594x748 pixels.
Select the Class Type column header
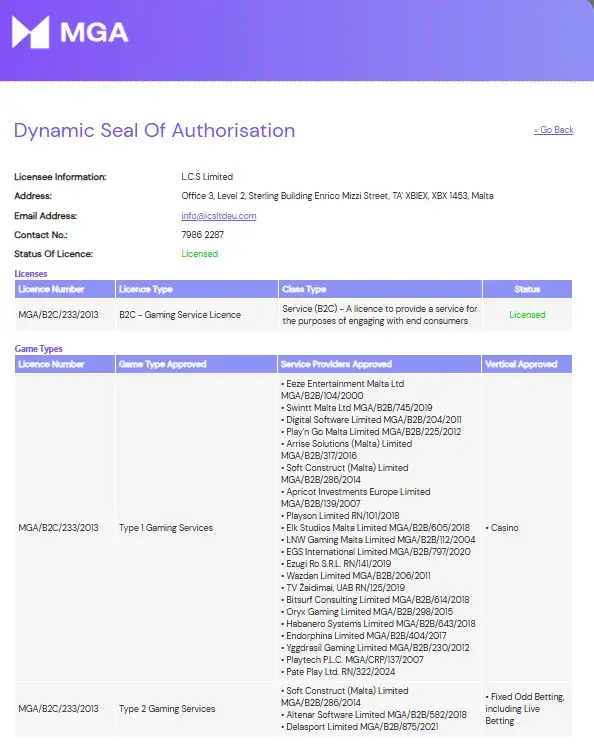(x=304, y=289)
